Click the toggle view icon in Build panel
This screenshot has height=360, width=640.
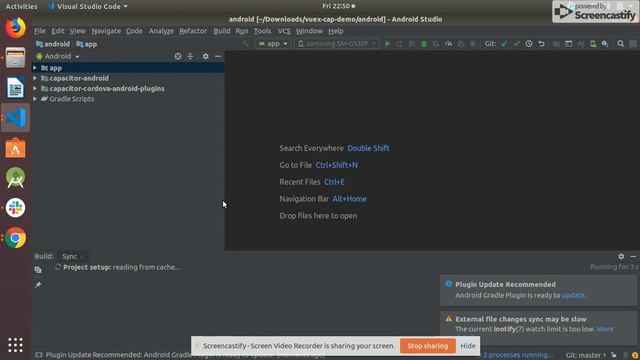point(38,270)
